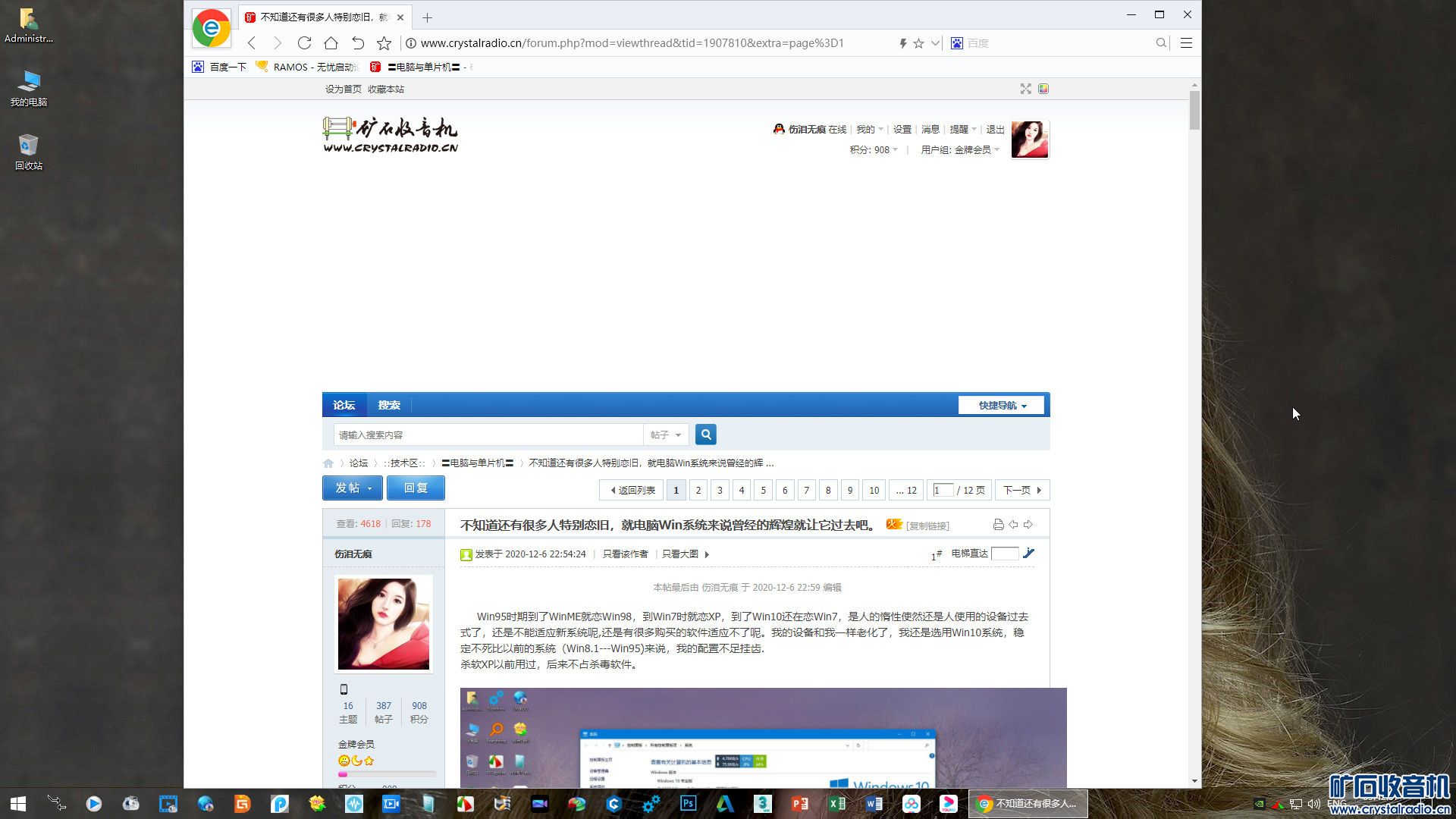Open the 帖子 search type dropdown
Viewport: 1456px width, 819px height.
click(666, 435)
